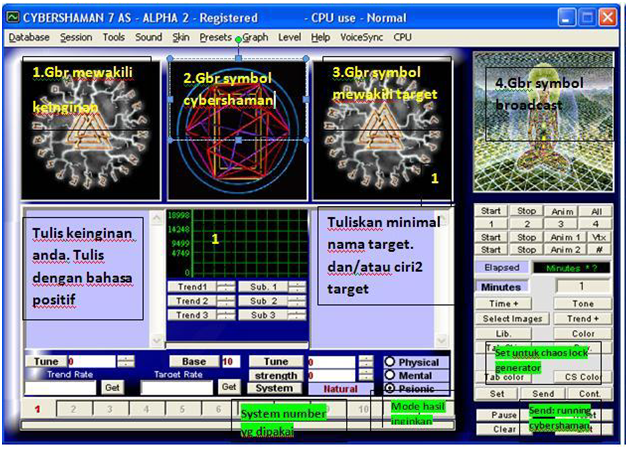Click the Base value field showing 10
The height and width of the screenshot is (452, 627).
tap(231, 362)
